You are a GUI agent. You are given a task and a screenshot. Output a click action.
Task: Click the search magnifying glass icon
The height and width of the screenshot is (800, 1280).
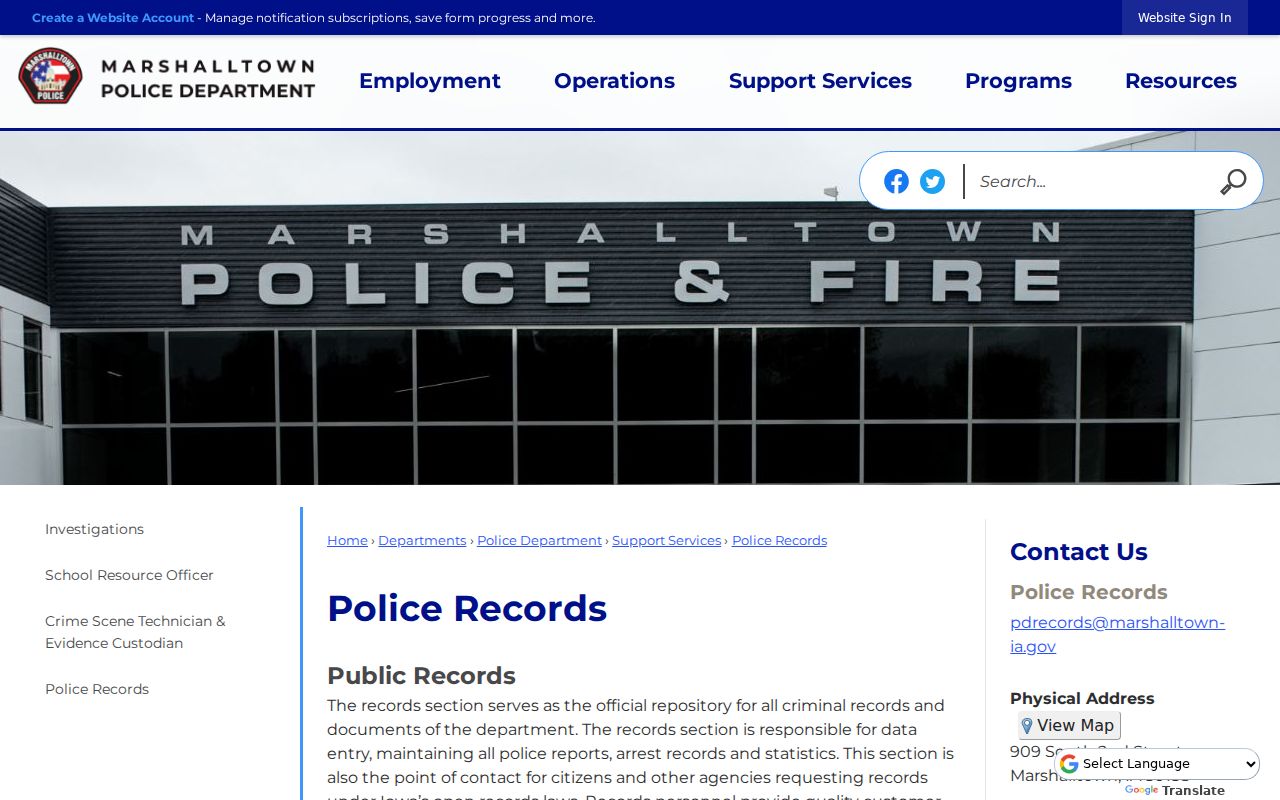[x=1233, y=181]
